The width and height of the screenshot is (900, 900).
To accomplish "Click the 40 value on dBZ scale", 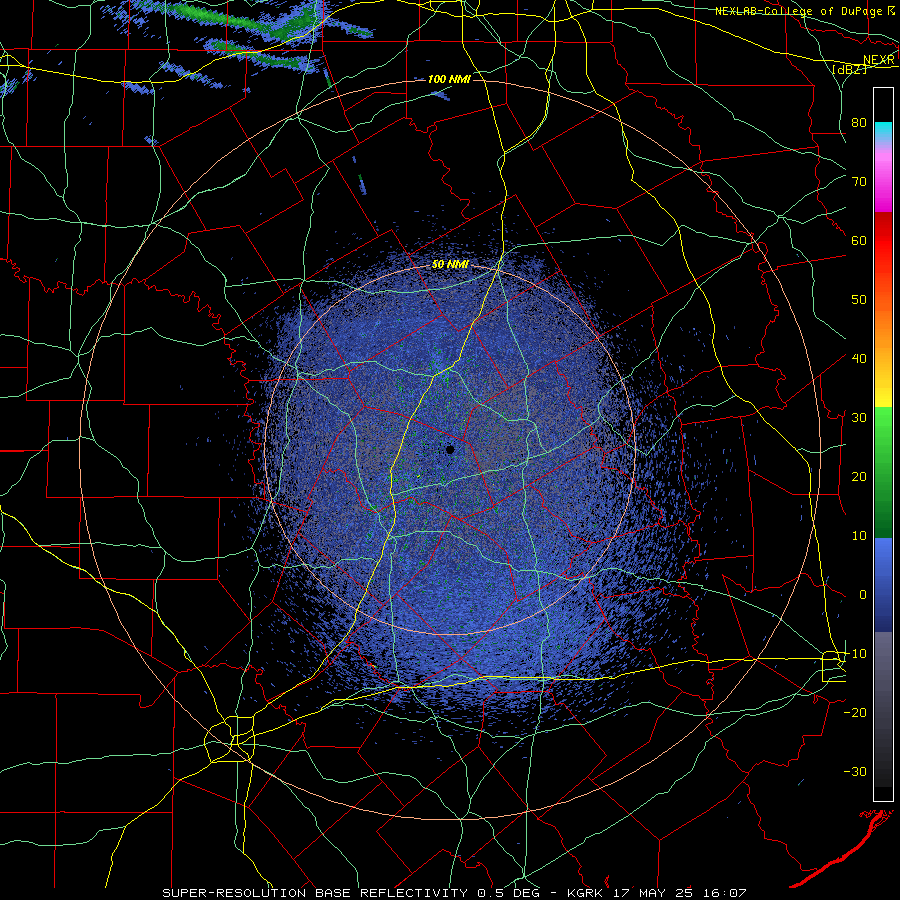I will coord(859,358).
